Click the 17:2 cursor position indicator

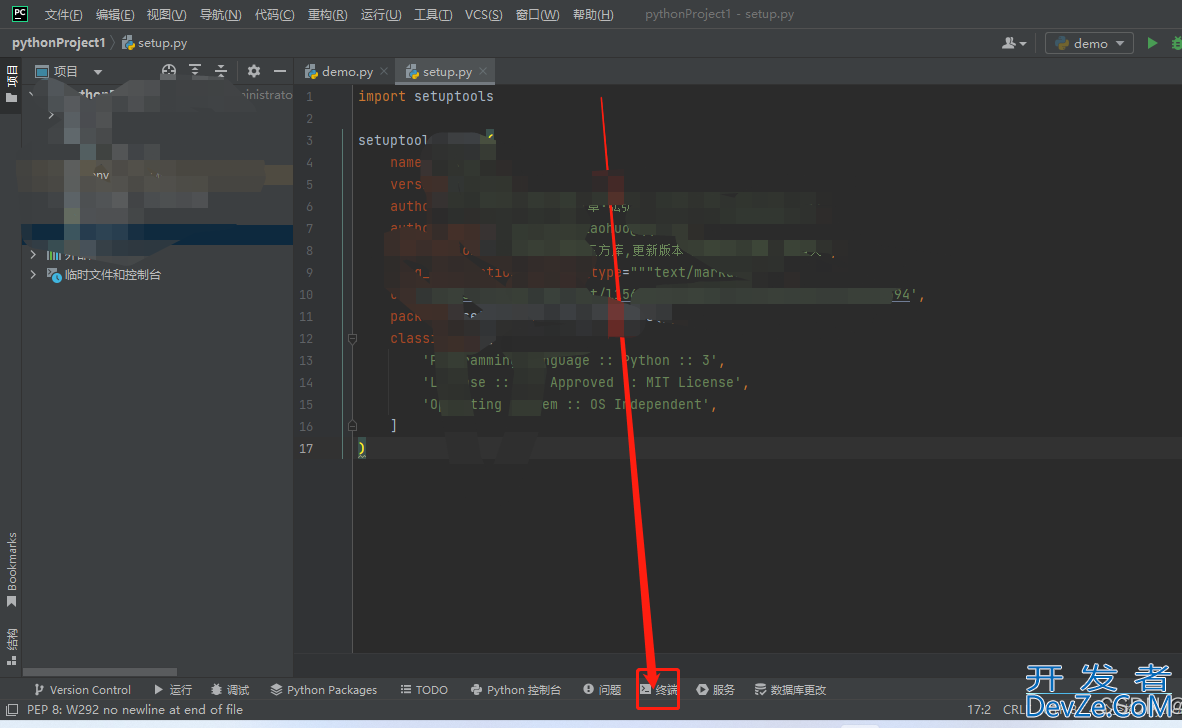pos(978,710)
